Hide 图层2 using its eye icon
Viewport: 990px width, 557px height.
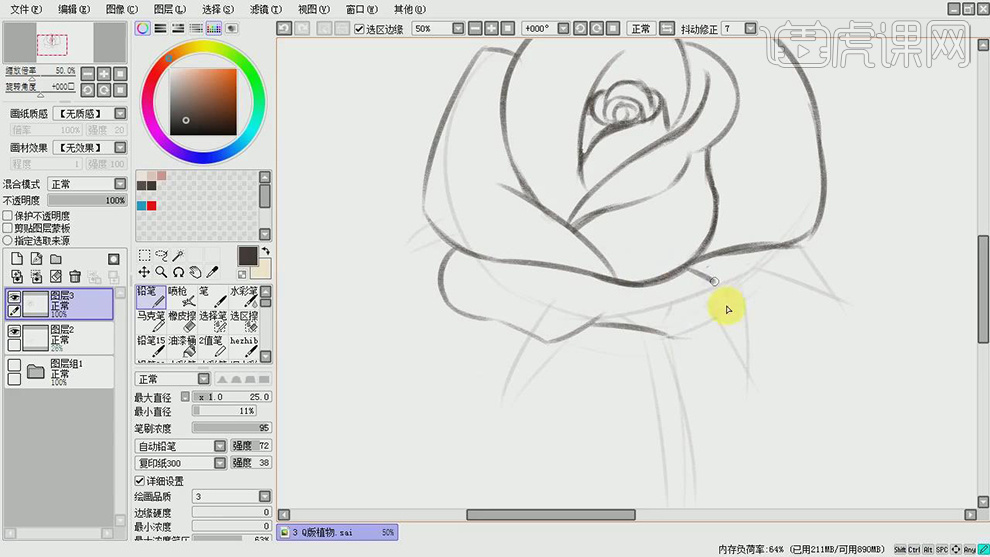pos(14,330)
